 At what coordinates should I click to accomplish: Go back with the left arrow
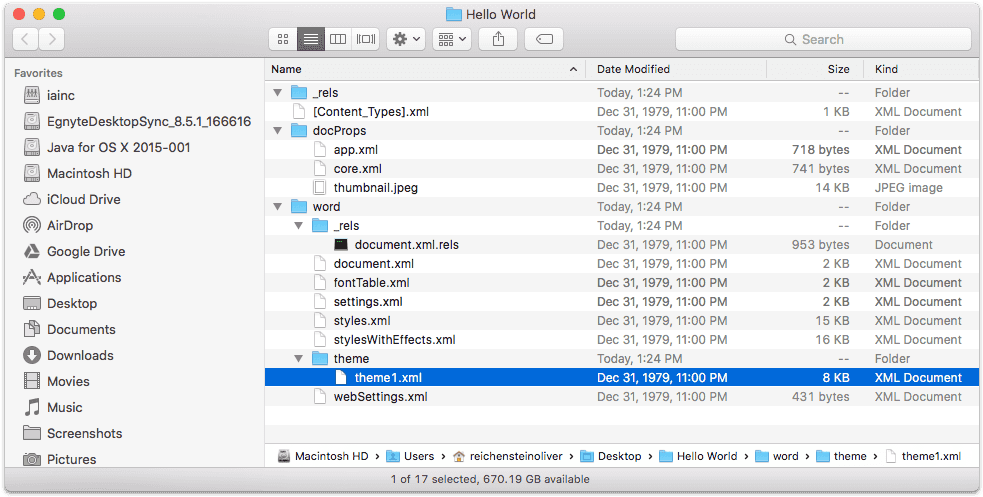coord(25,39)
